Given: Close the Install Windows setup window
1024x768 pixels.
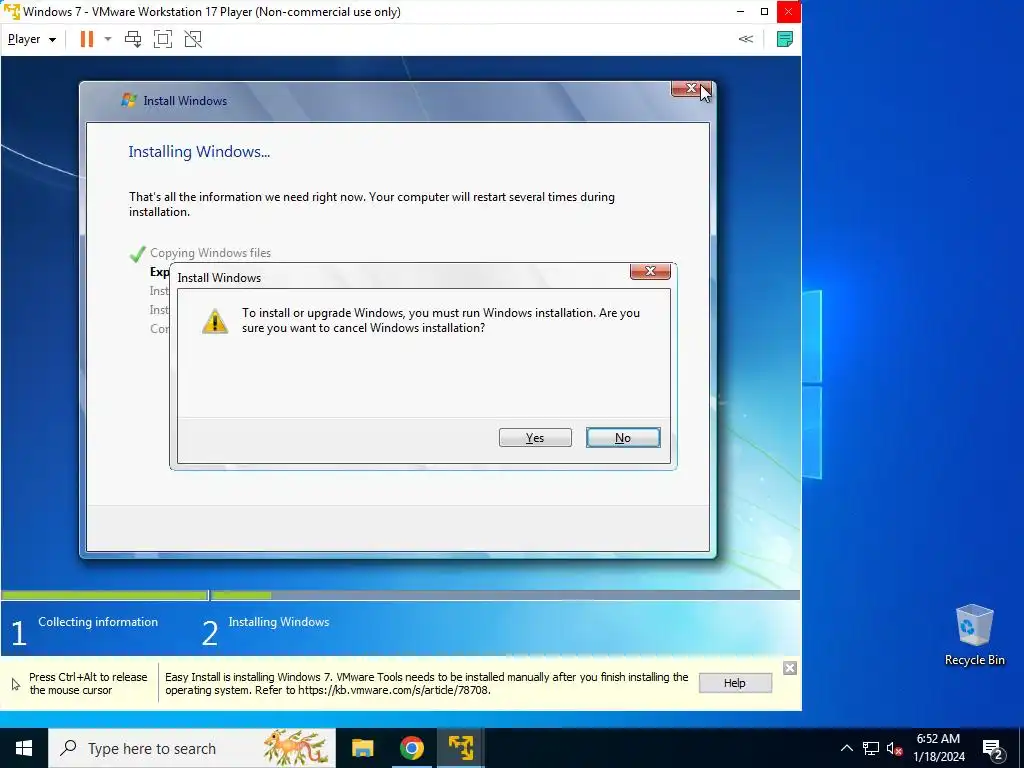Looking at the screenshot, I should pos(691,88).
